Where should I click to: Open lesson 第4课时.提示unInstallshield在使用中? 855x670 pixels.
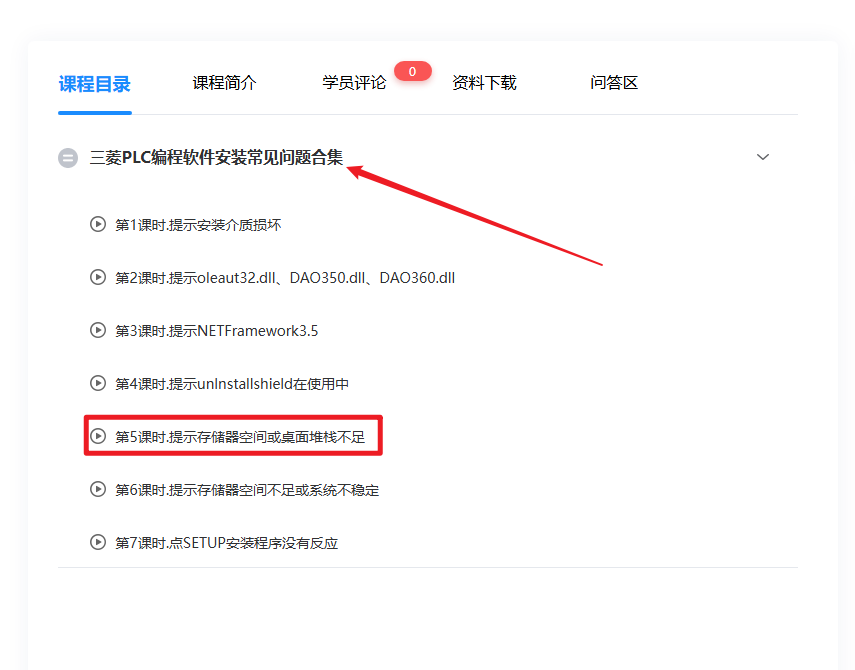[232, 384]
